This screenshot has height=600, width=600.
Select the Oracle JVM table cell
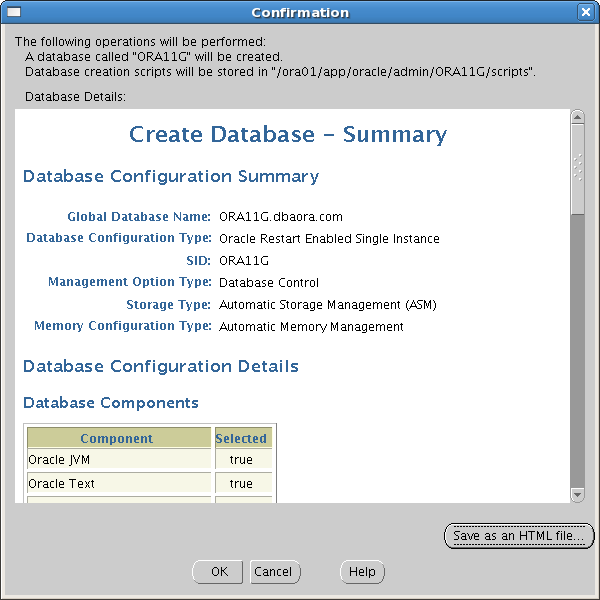click(x=119, y=459)
